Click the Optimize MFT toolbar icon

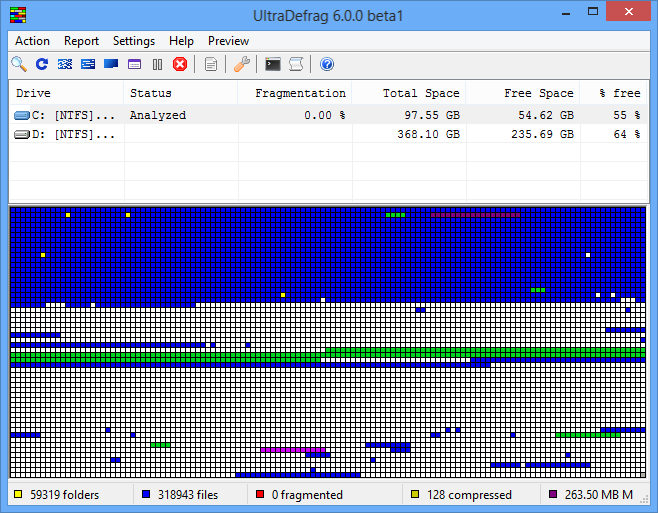click(x=134, y=64)
